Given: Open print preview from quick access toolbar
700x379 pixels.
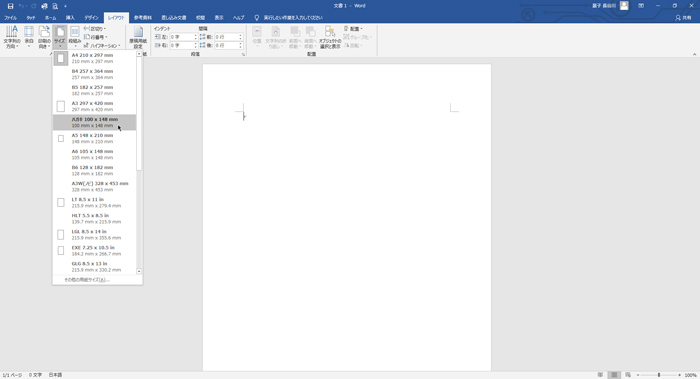Looking at the screenshot, I should click(55, 6).
